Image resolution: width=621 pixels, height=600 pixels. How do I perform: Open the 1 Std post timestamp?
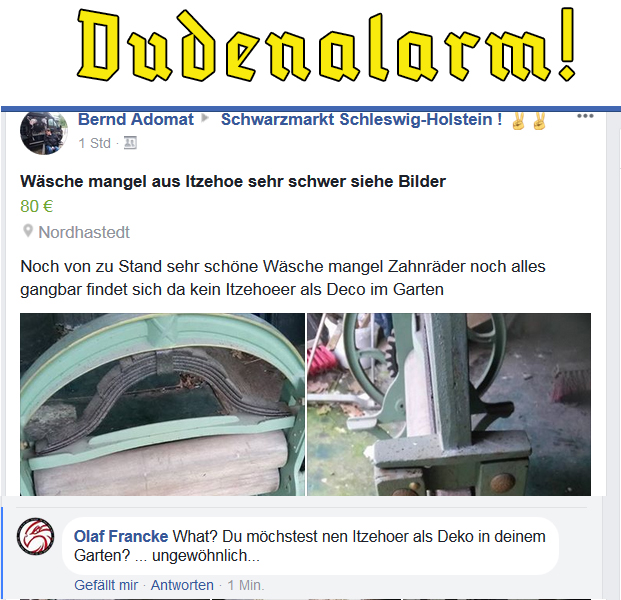94,143
